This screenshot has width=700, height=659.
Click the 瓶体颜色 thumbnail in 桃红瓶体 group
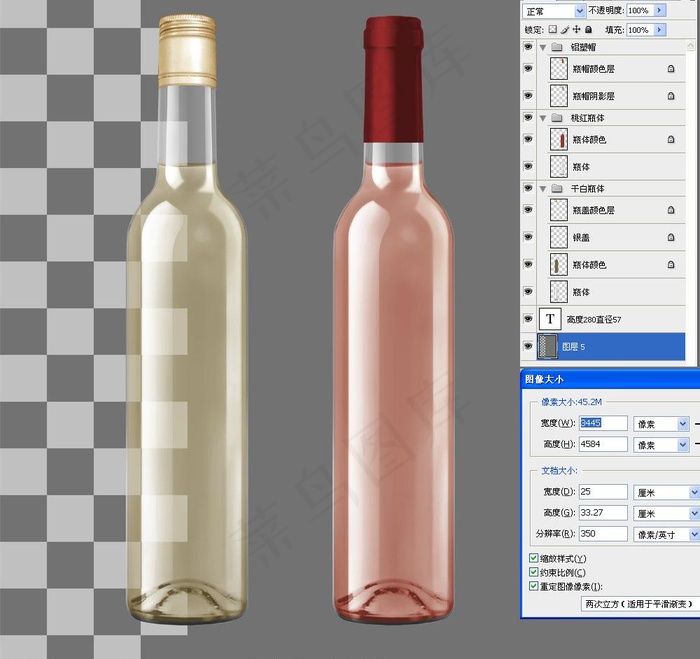(x=559, y=139)
